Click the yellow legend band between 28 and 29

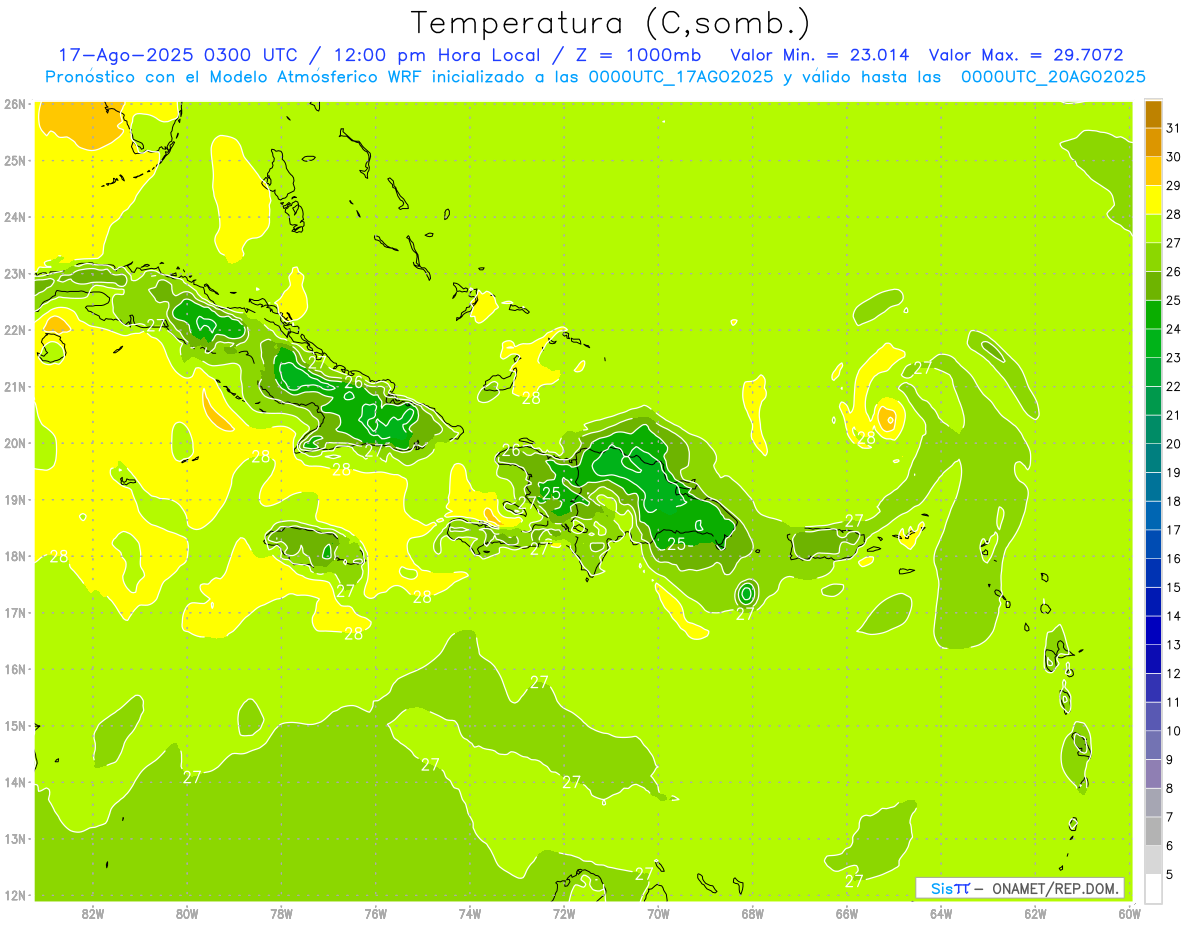(x=1153, y=201)
